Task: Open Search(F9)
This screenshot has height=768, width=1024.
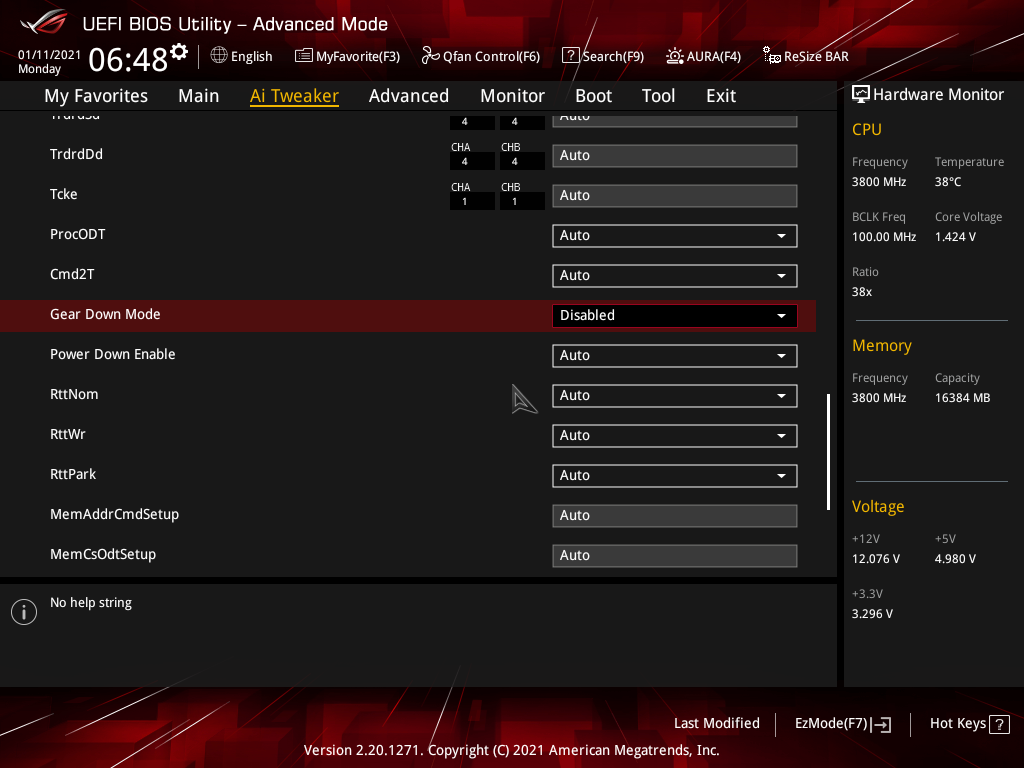Action: tap(603, 56)
